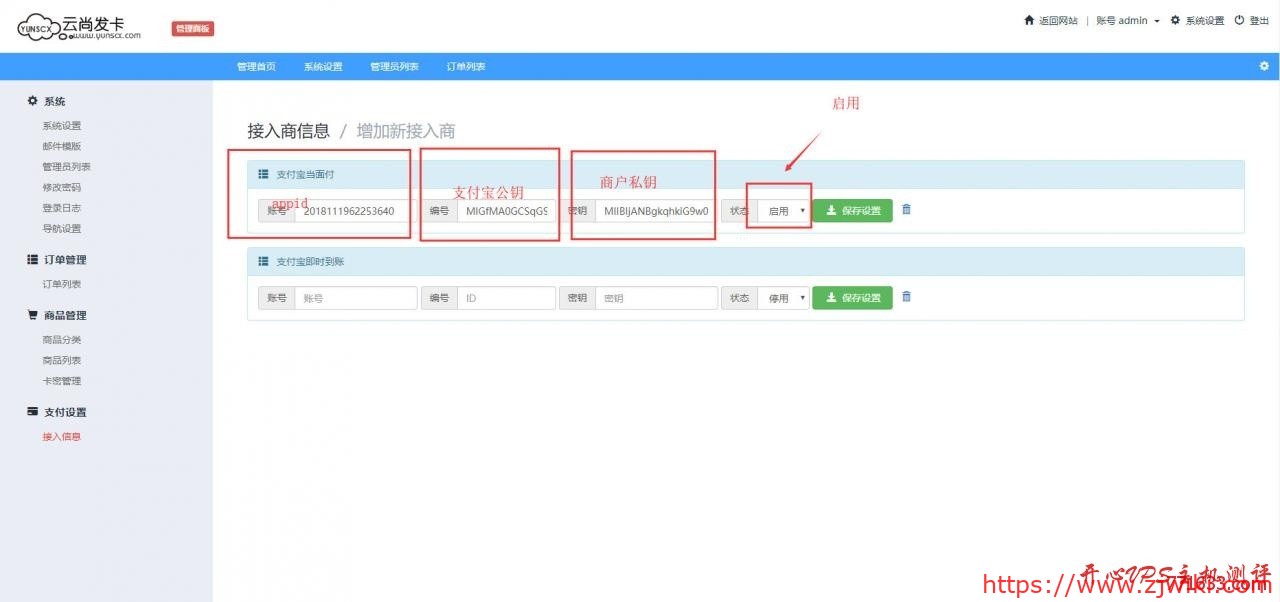Delete the 支付宝当面付 payment entry via trash icon

905,210
